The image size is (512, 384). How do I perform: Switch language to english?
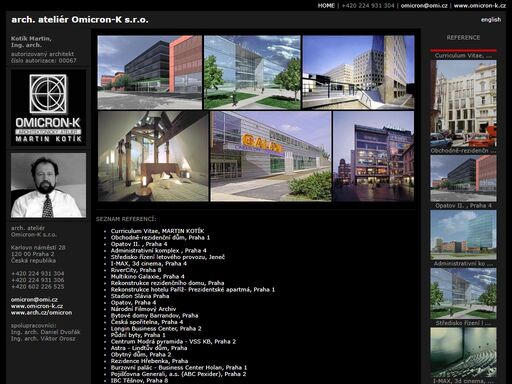coord(491,20)
